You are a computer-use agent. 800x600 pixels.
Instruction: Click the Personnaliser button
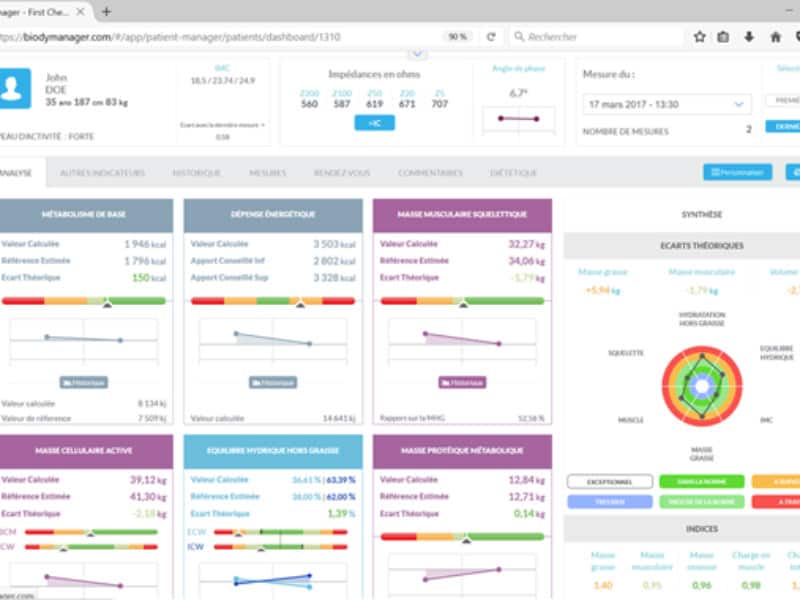tap(737, 172)
